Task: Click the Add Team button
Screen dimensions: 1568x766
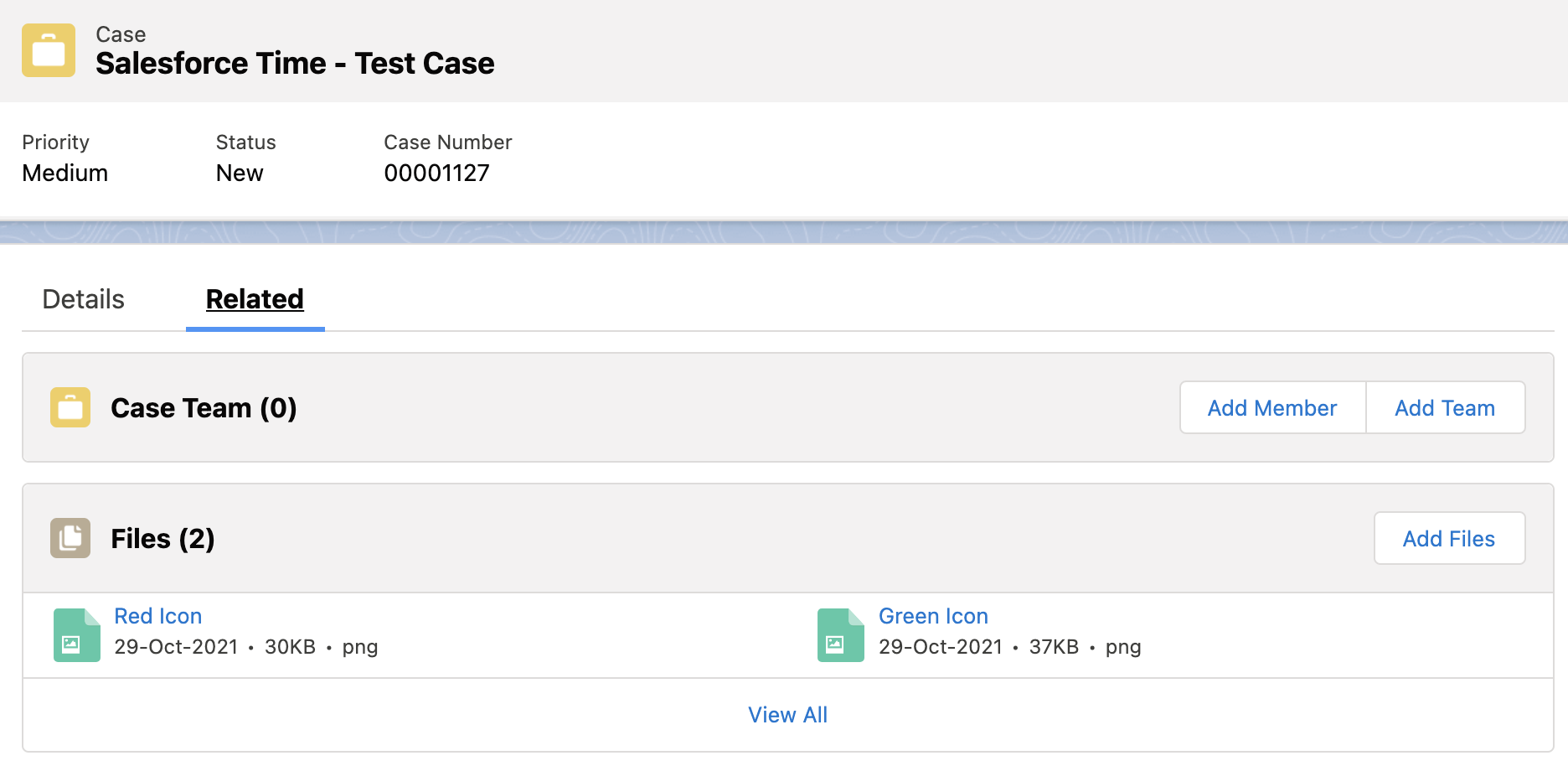Action: pos(1445,407)
